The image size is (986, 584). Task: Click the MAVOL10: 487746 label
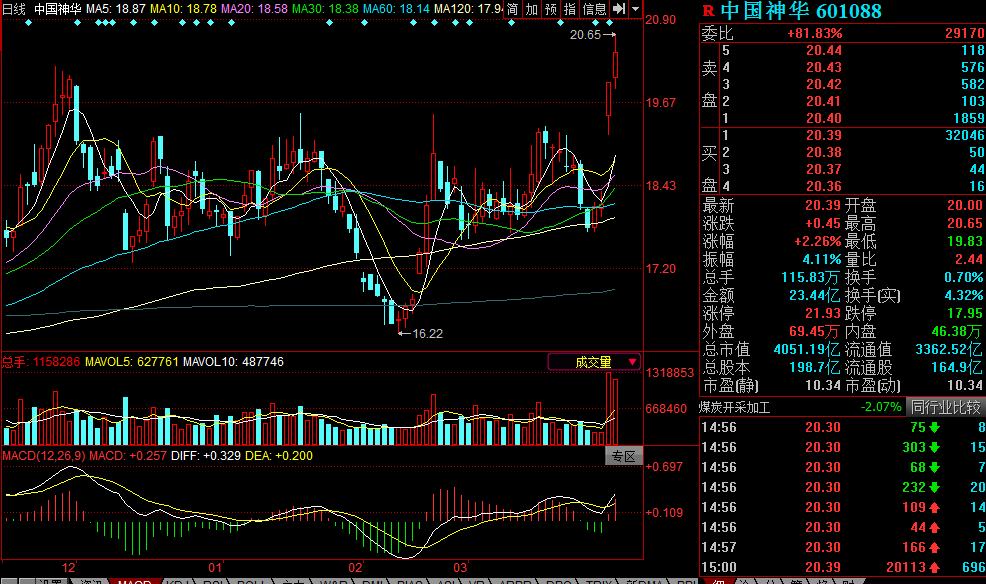[x=233, y=362]
